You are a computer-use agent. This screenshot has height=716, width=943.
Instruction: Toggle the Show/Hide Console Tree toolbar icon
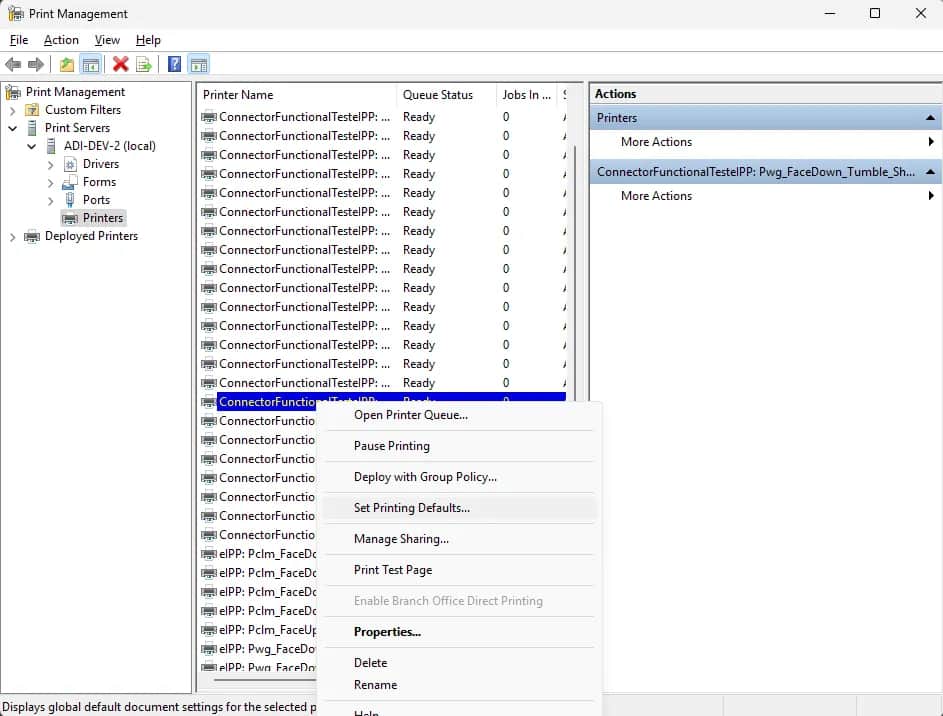91,65
